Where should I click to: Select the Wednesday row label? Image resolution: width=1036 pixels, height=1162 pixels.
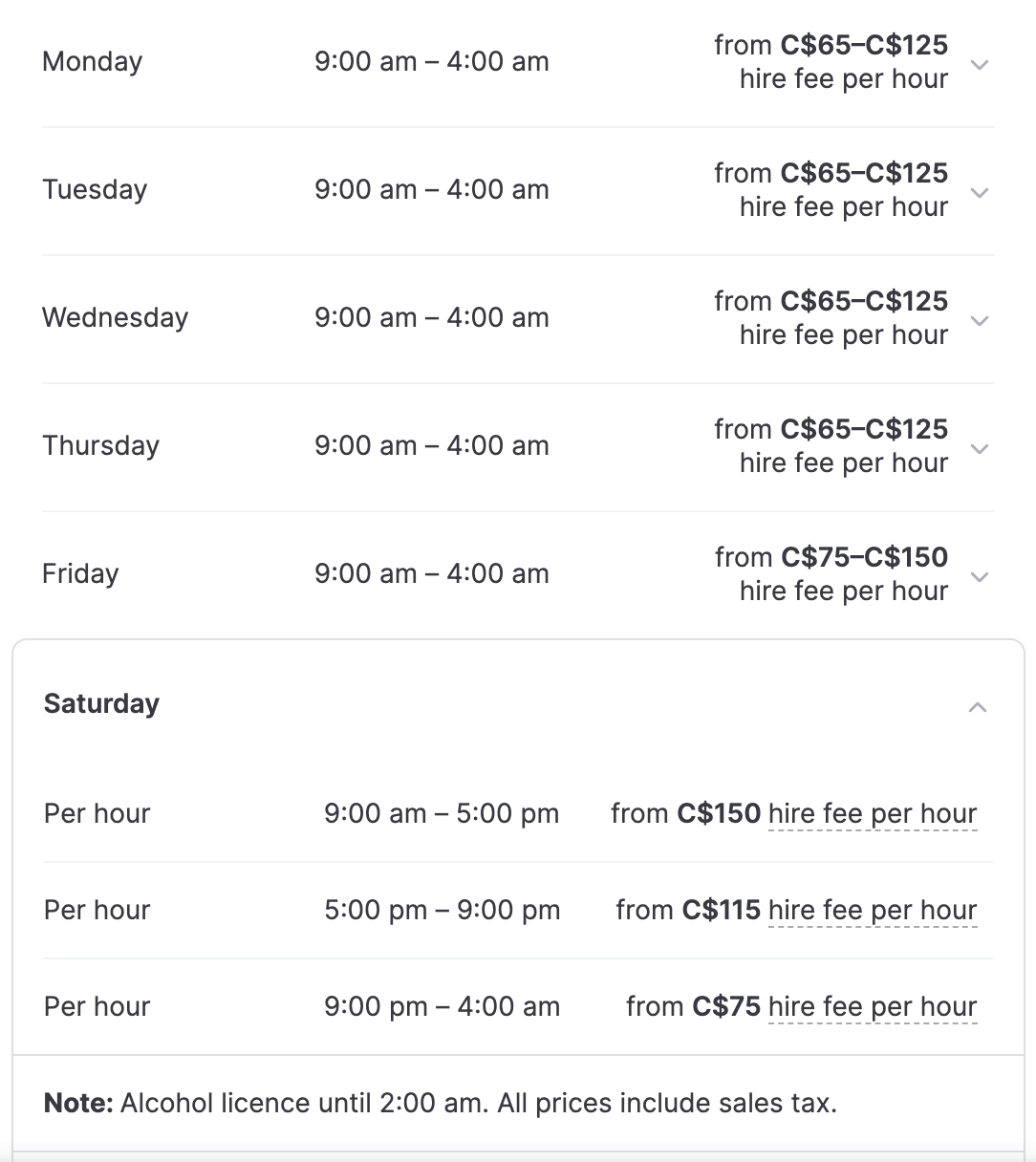point(116,318)
